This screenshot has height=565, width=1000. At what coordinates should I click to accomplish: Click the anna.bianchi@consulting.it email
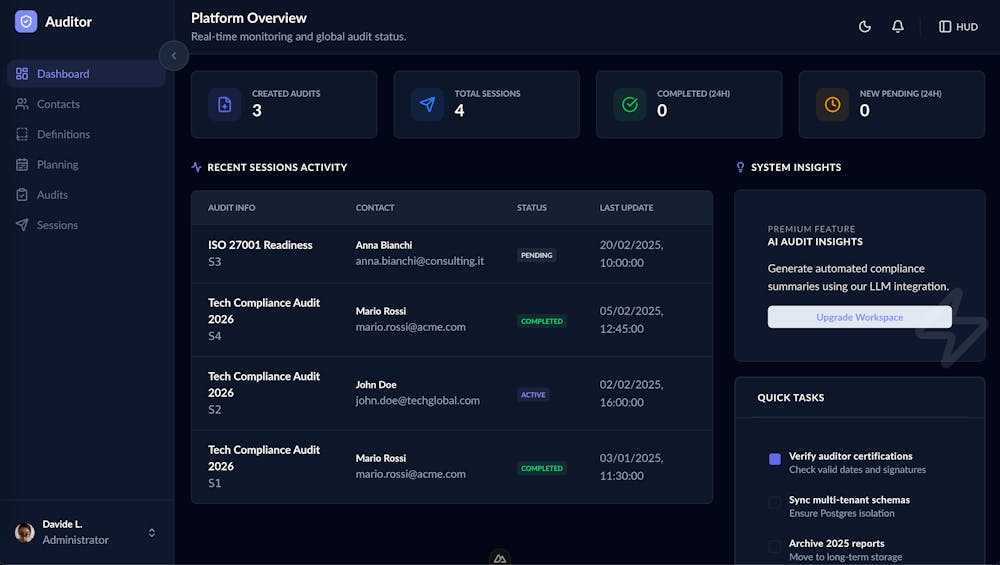pos(420,261)
